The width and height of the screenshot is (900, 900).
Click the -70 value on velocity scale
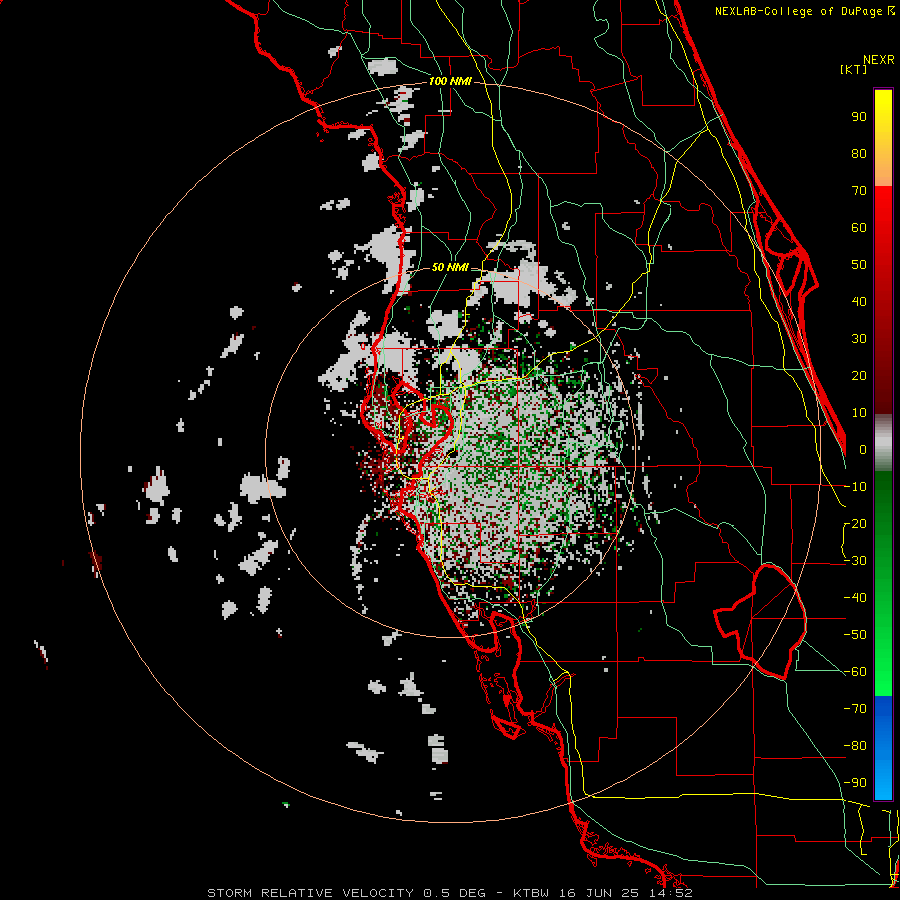(855, 709)
